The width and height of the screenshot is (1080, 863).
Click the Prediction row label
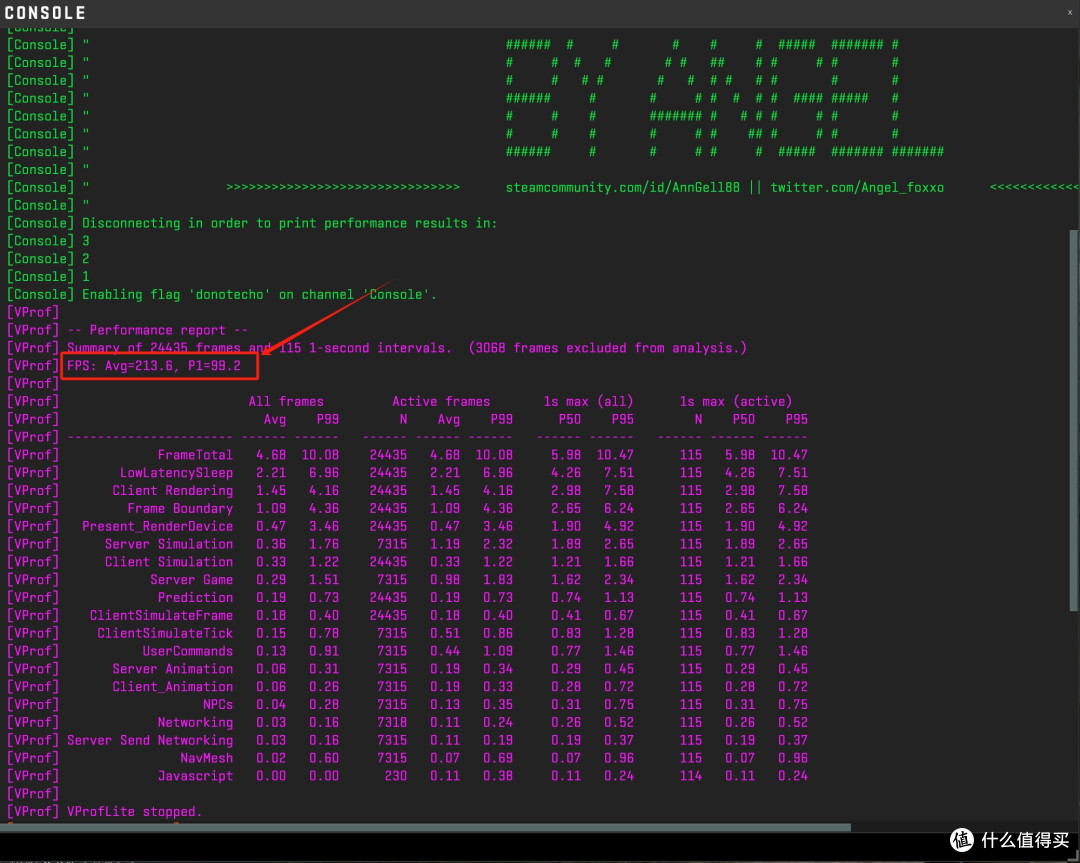195,598
